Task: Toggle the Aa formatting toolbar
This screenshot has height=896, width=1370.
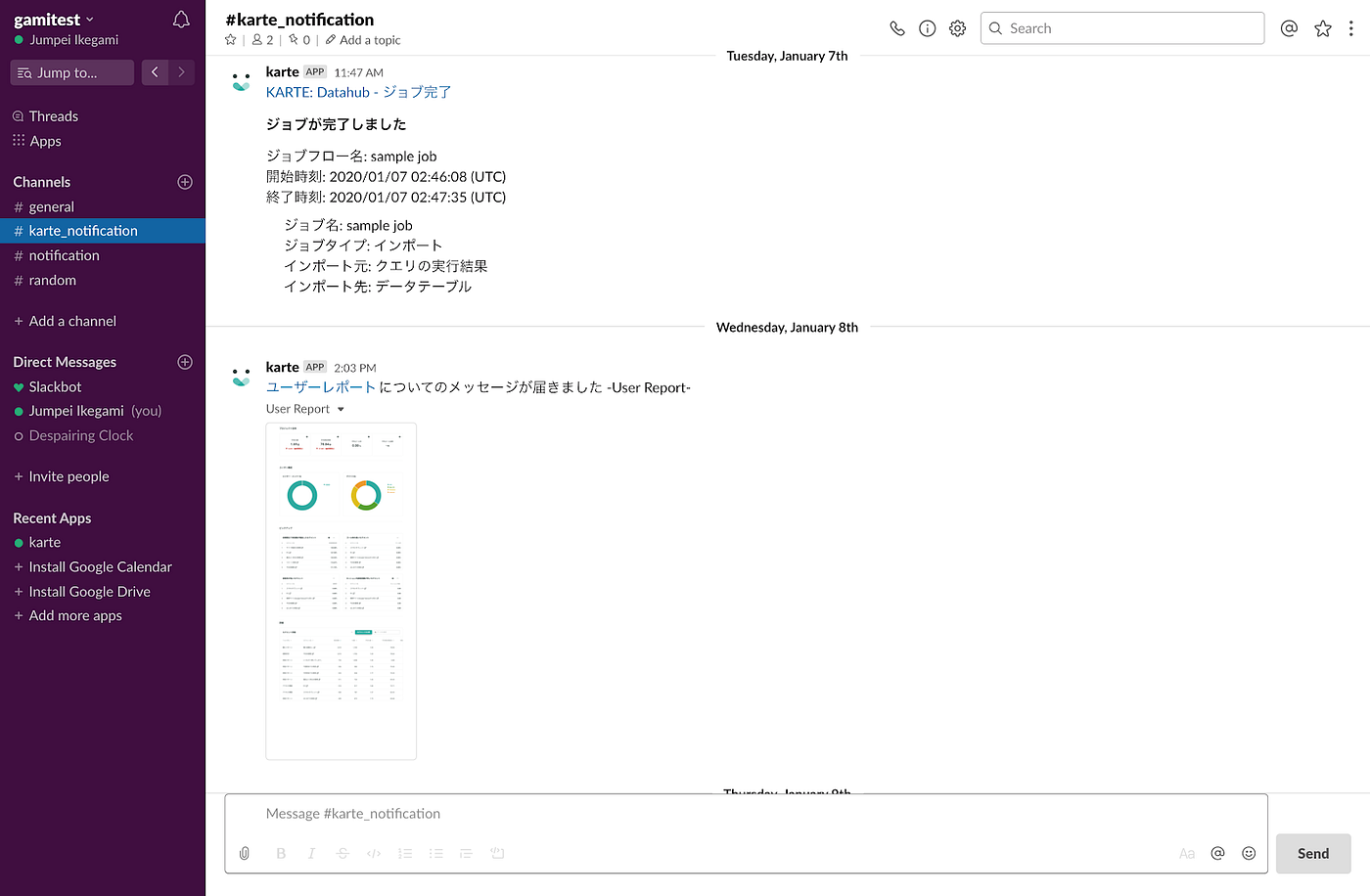Action: (1187, 853)
